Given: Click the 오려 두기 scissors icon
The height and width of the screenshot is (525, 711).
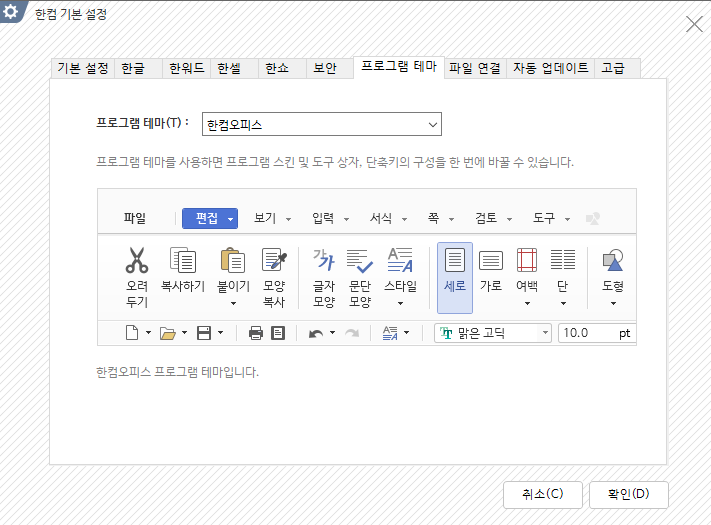Looking at the screenshot, I should pyautogui.click(x=137, y=260).
